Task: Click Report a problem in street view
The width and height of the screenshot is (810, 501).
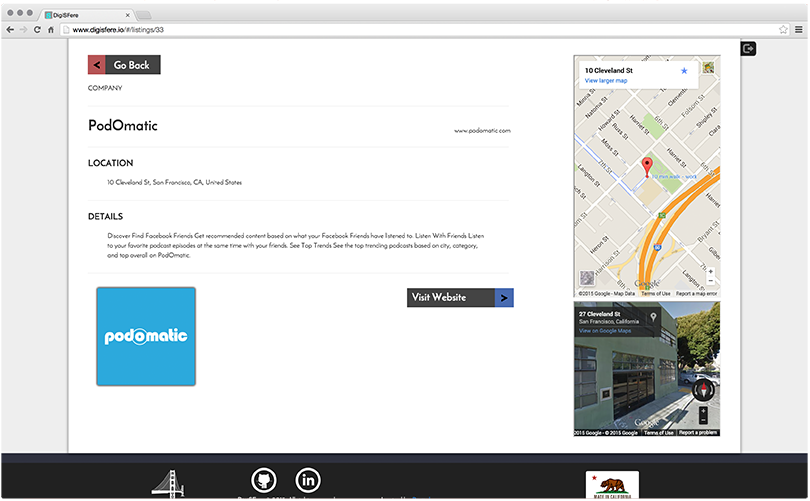Action: tap(698, 432)
